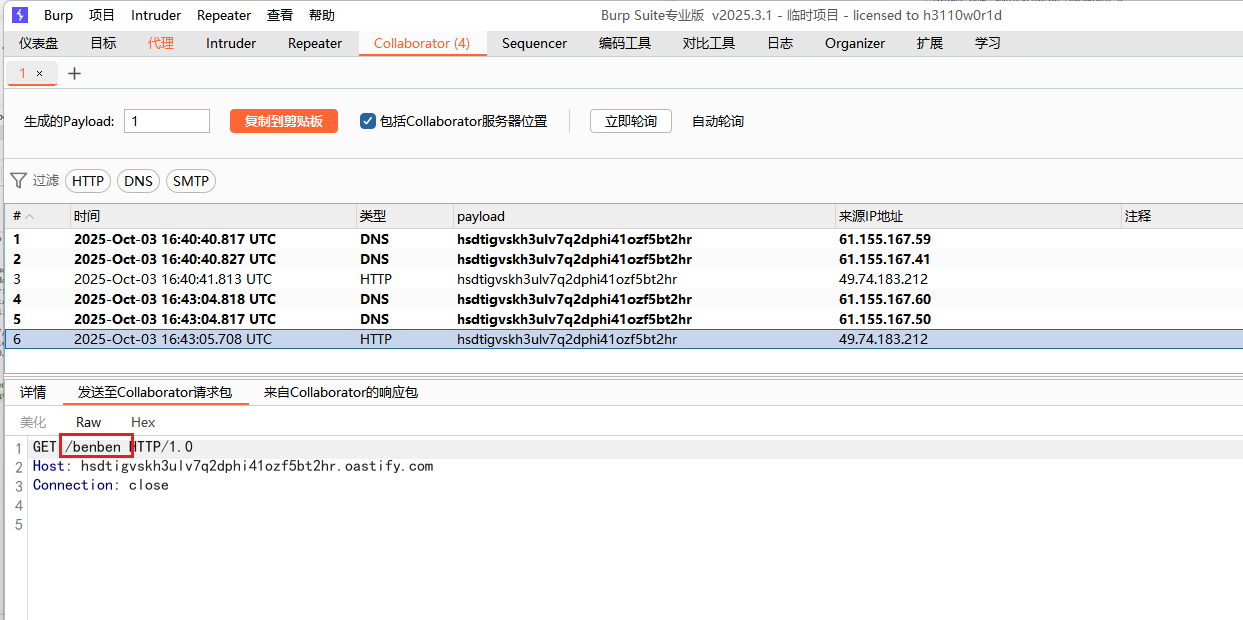Toggle the DNS filter chip
The height and width of the screenshot is (620, 1243).
pos(139,181)
